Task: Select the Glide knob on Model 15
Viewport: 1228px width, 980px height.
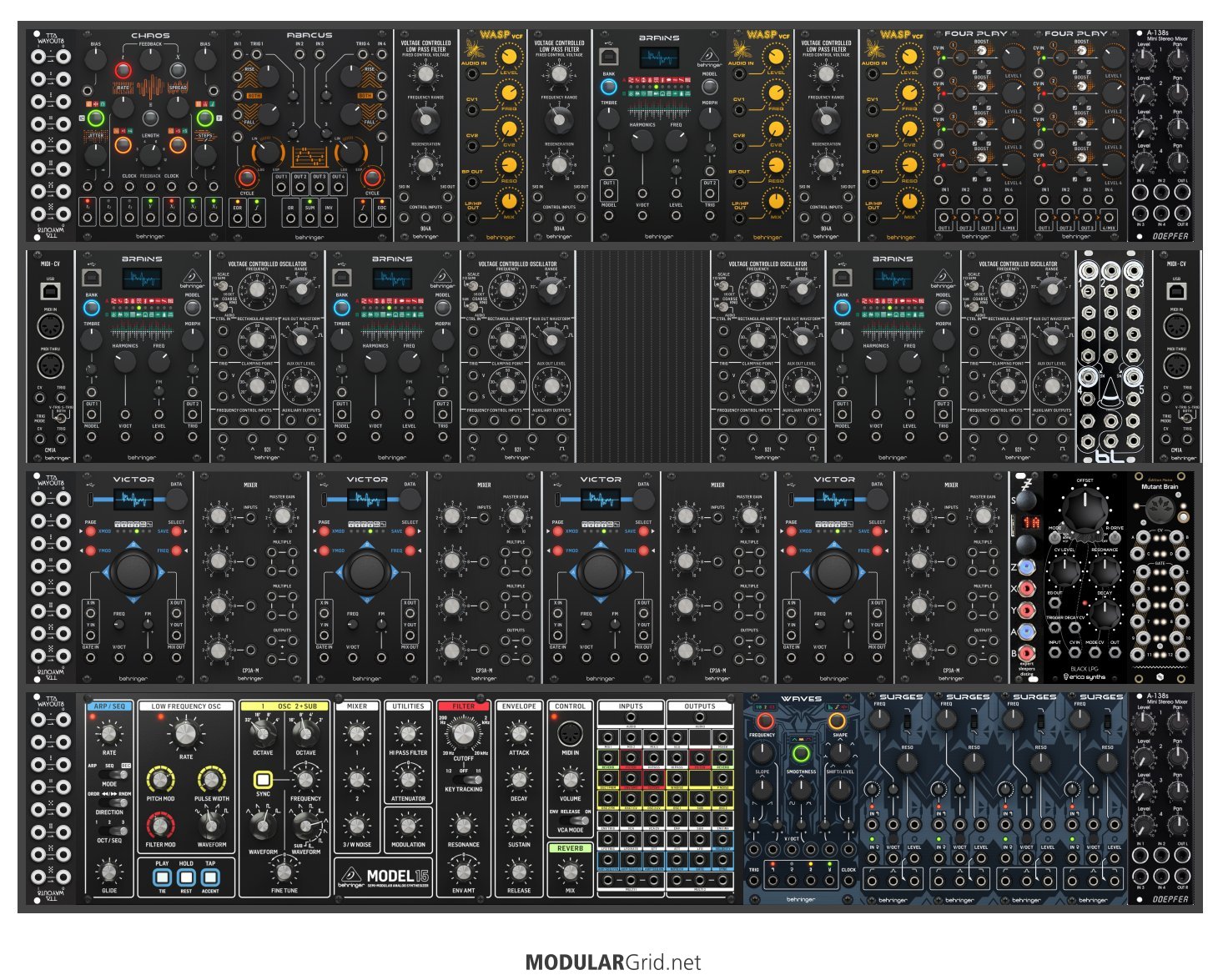Action: tap(108, 872)
